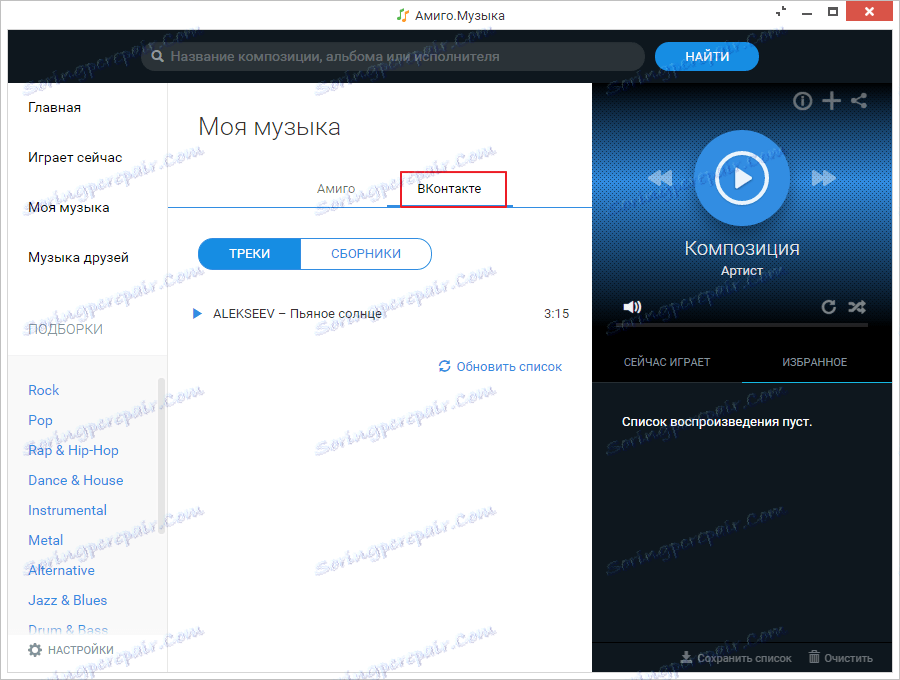Open the Pop genre collection
Image resolution: width=900 pixels, height=680 pixels.
(40, 420)
